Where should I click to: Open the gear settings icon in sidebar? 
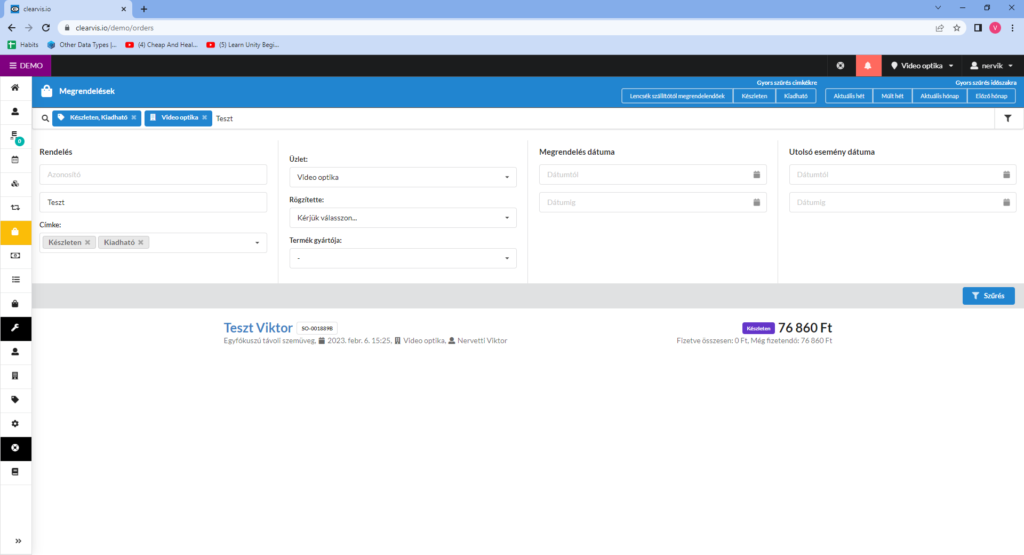click(15, 423)
